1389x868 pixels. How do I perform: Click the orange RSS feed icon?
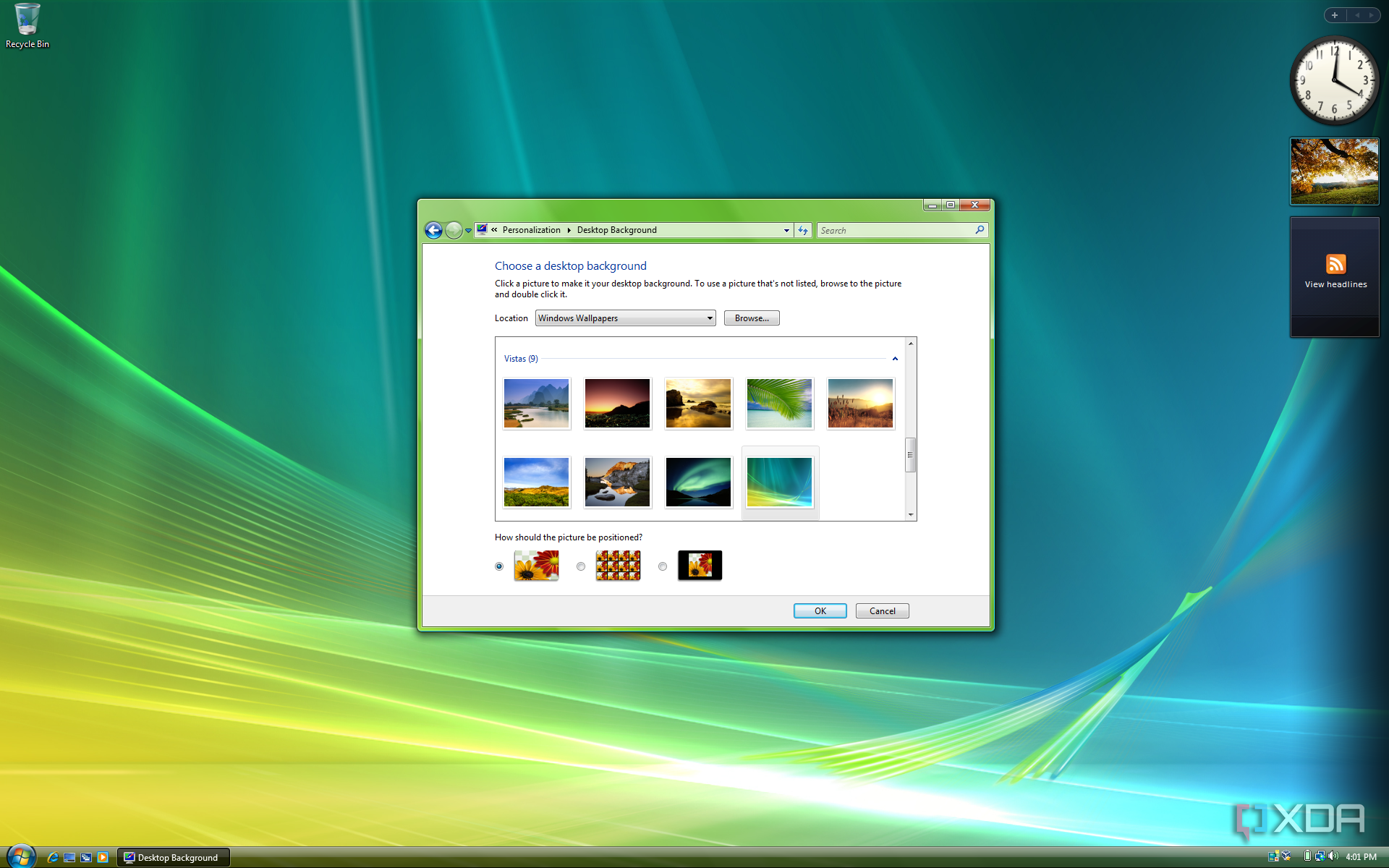point(1335,264)
